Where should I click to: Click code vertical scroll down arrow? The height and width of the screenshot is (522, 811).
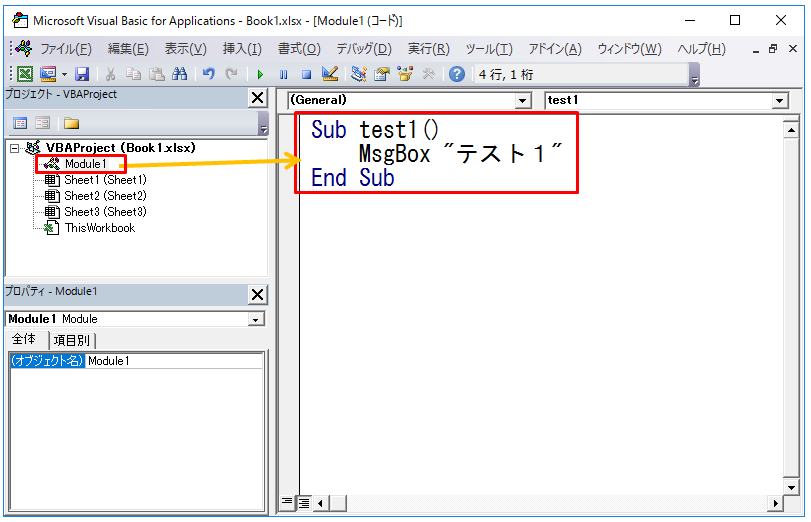(x=791, y=487)
